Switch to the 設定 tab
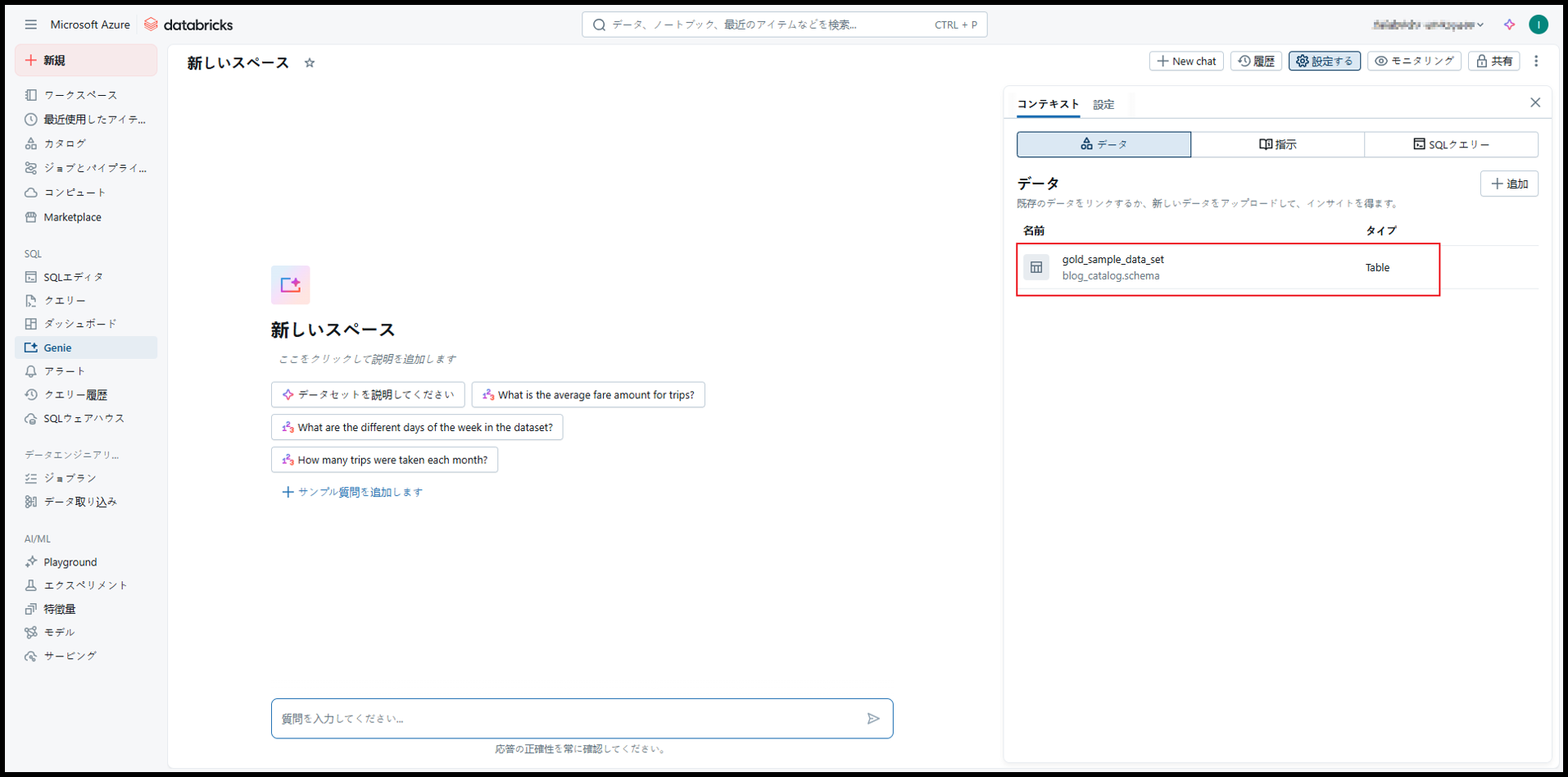 point(1103,105)
